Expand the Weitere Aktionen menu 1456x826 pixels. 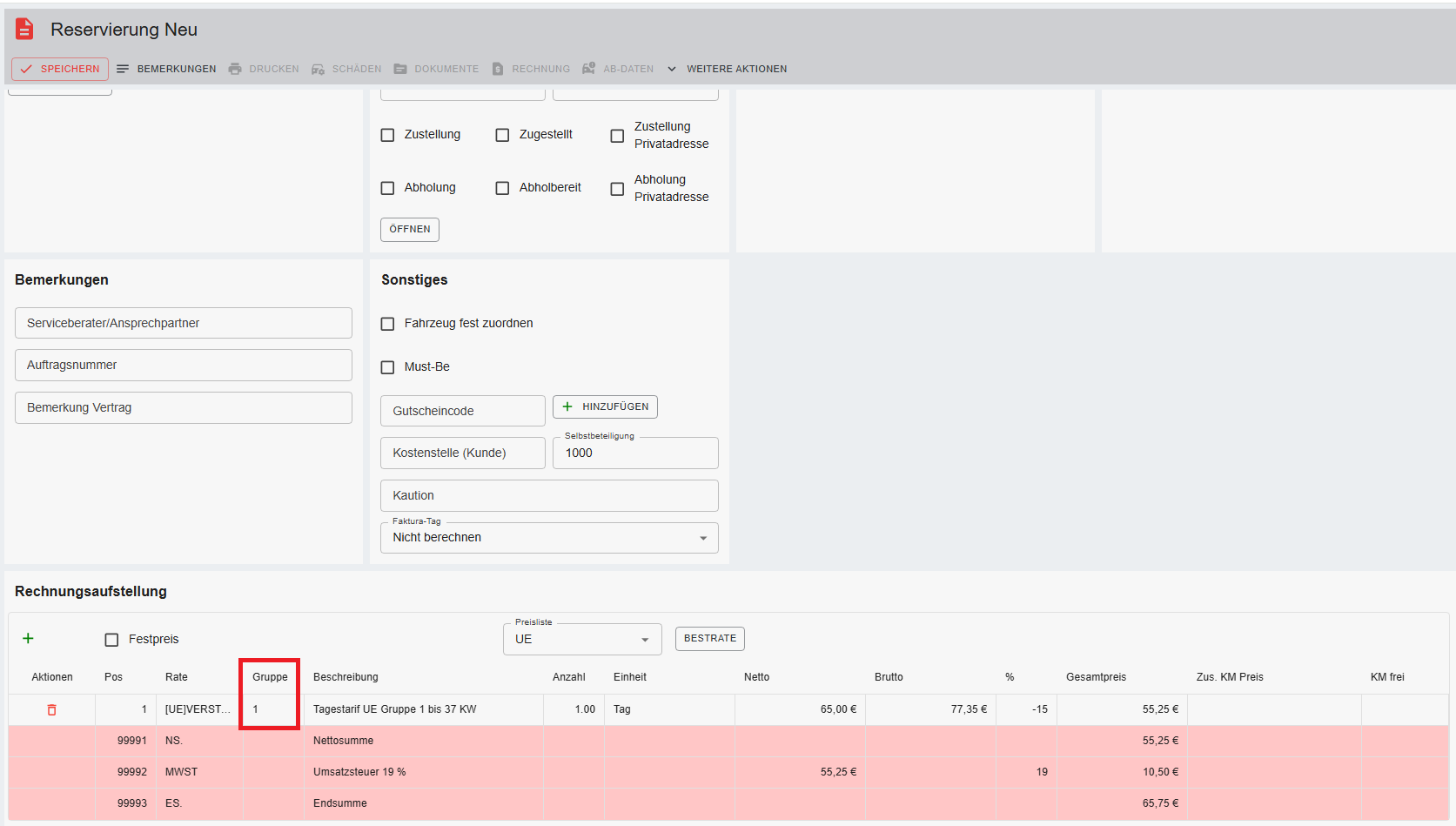(x=728, y=69)
